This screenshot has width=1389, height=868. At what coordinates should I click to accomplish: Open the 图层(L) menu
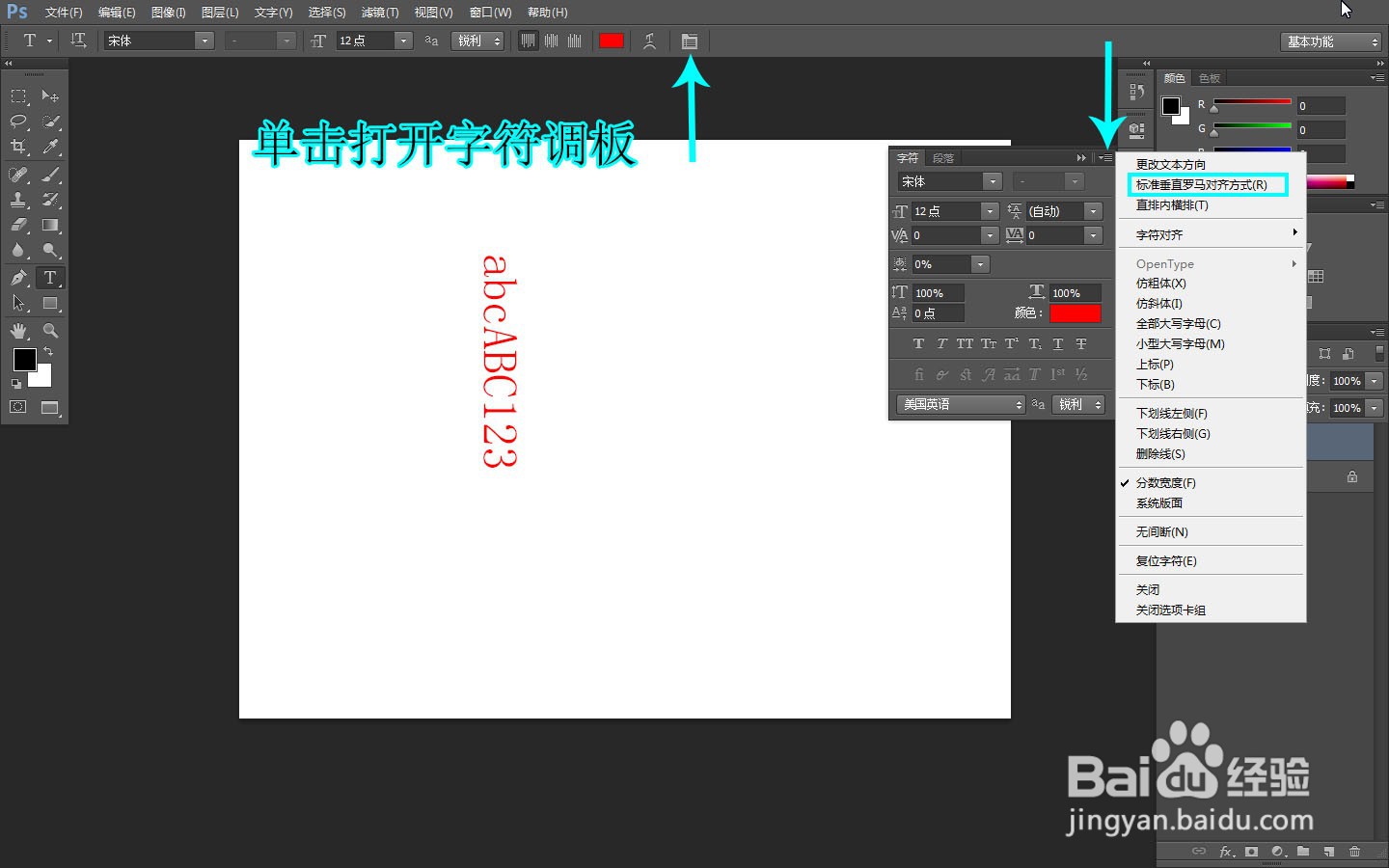pyautogui.click(x=220, y=13)
